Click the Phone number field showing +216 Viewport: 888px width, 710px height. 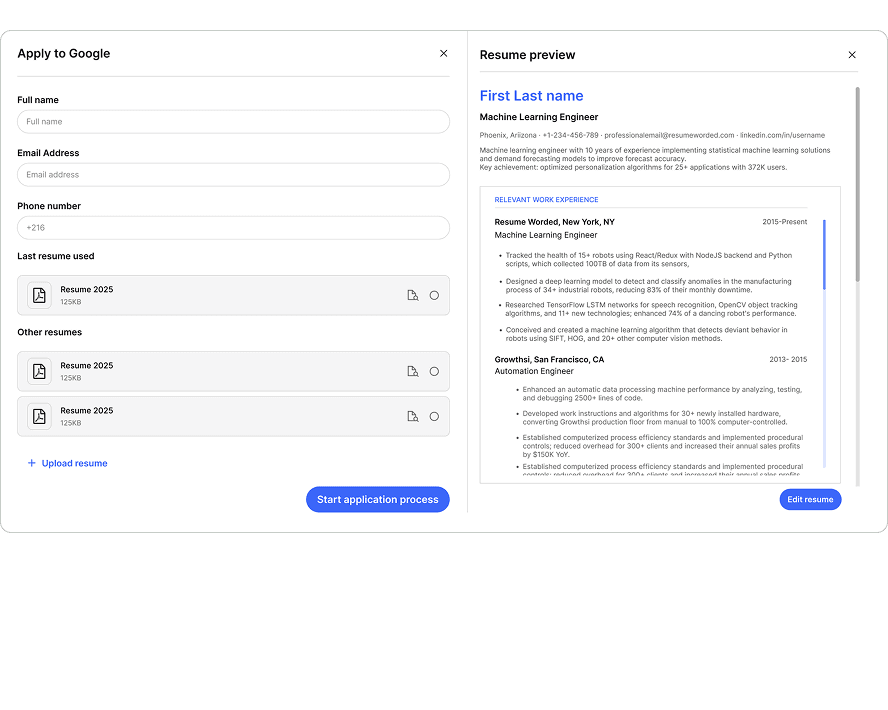point(233,228)
